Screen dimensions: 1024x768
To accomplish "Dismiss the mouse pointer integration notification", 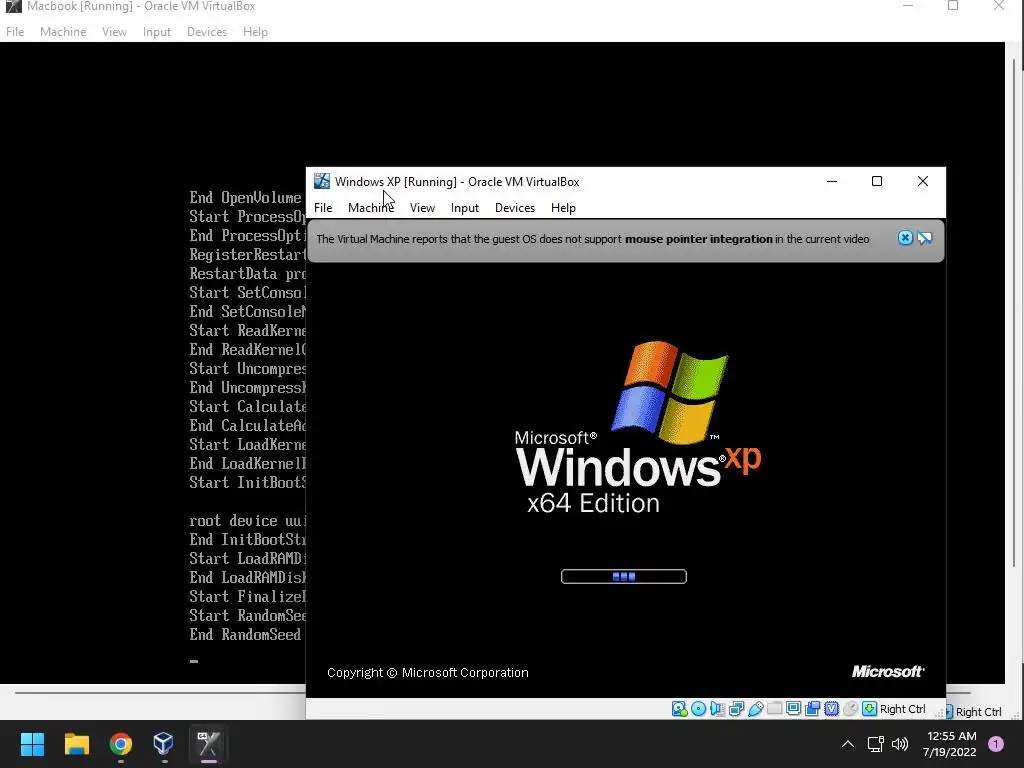I will tap(905, 238).
